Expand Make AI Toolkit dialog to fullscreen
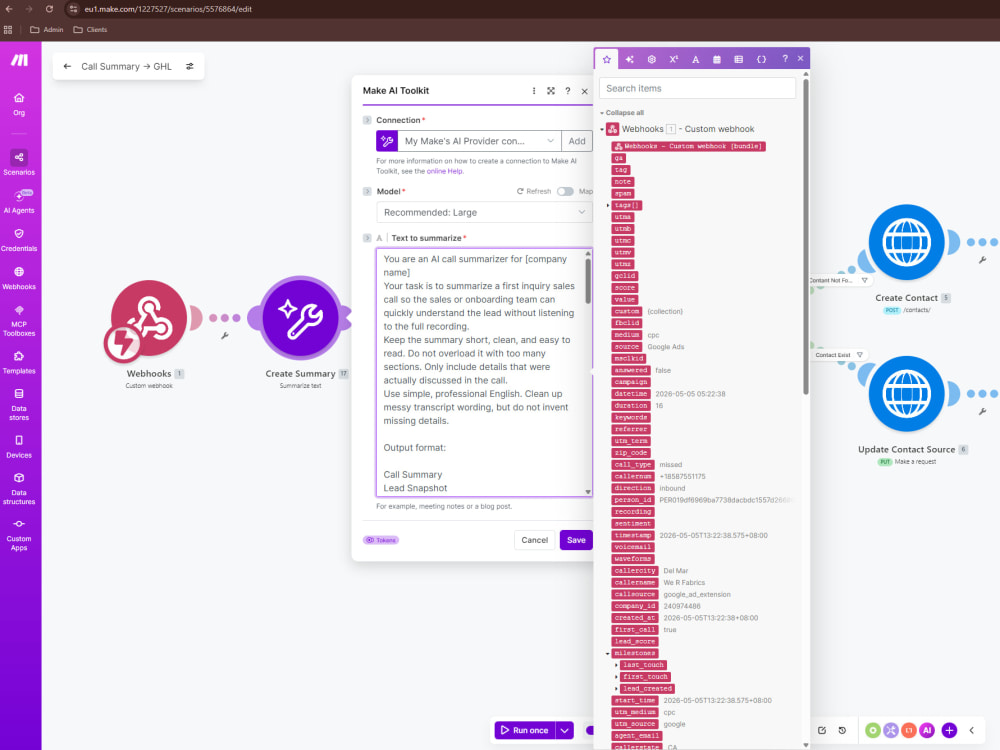 (551, 91)
